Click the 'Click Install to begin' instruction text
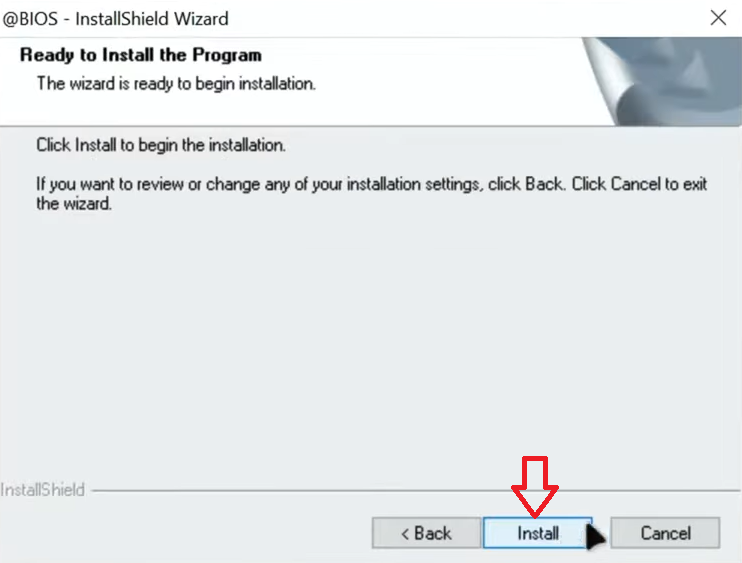Viewport: 742px width, 563px height. tap(161, 145)
